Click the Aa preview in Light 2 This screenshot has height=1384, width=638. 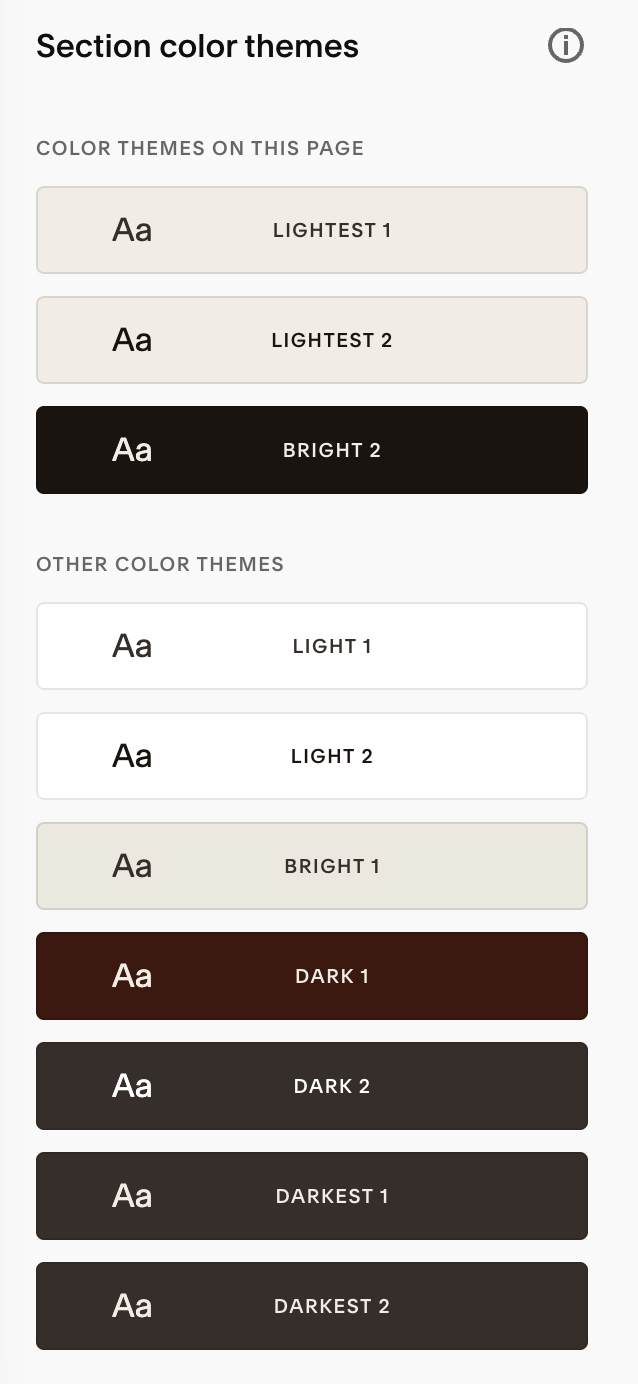tap(132, 756)
